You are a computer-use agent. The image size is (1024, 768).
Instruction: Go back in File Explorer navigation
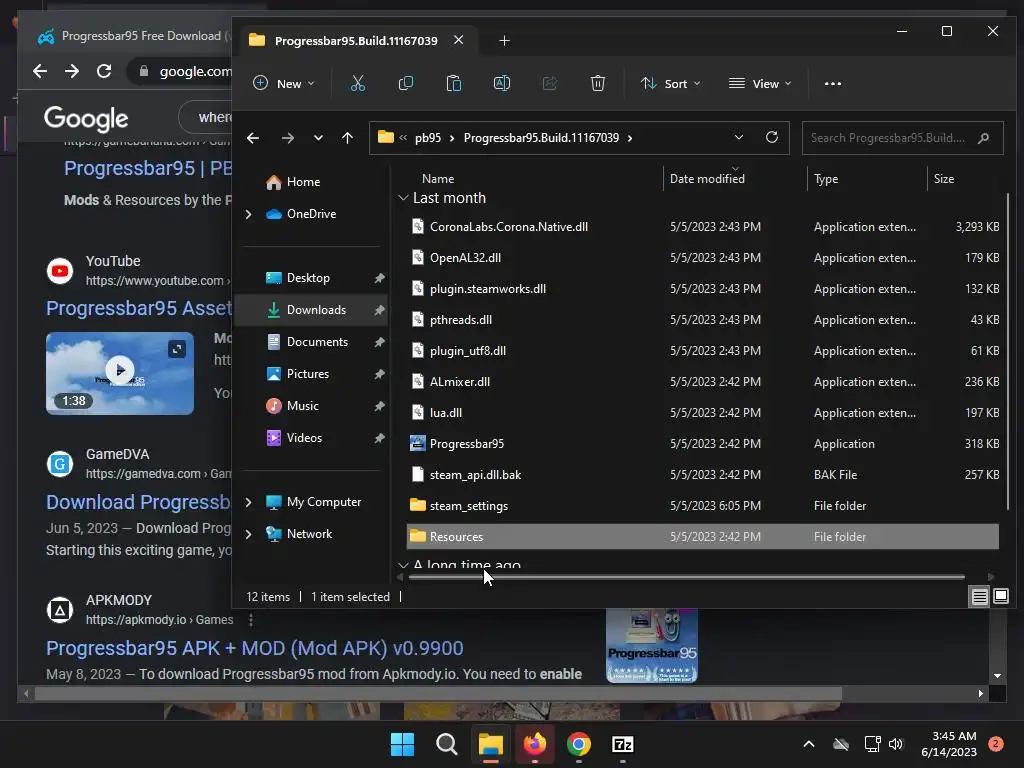point(253,138)
